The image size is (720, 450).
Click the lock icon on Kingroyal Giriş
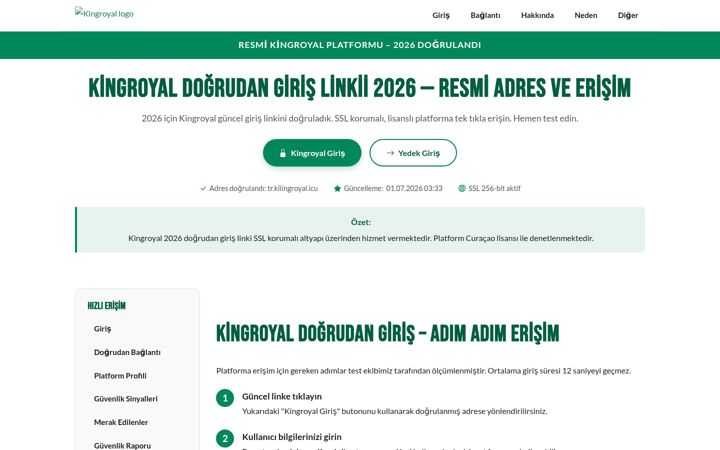[x=283, y=153]
